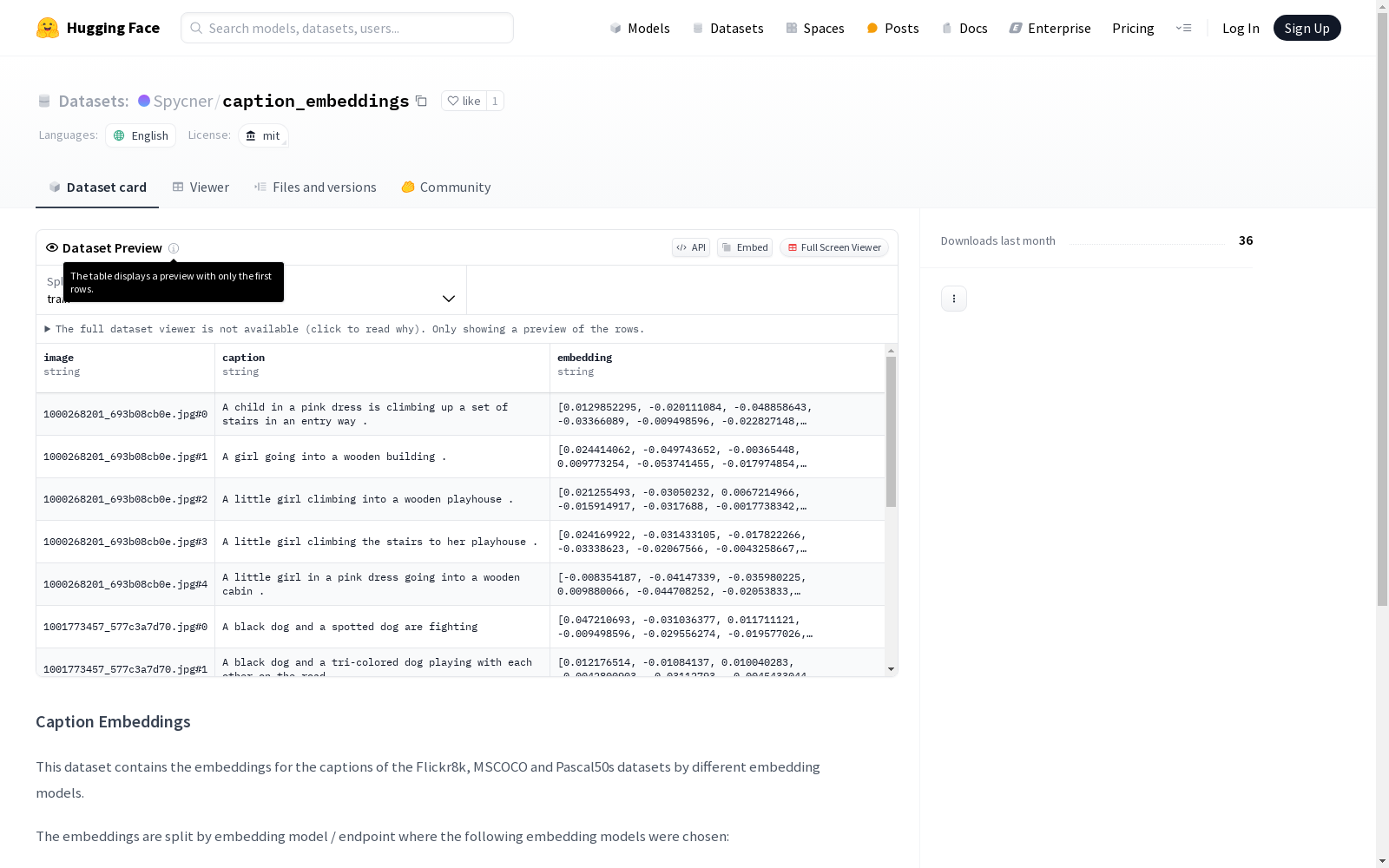This screenshot has height=868, width=1389.
Task: Copy dataset name with the copy icon
Action: tap(421, 101)
